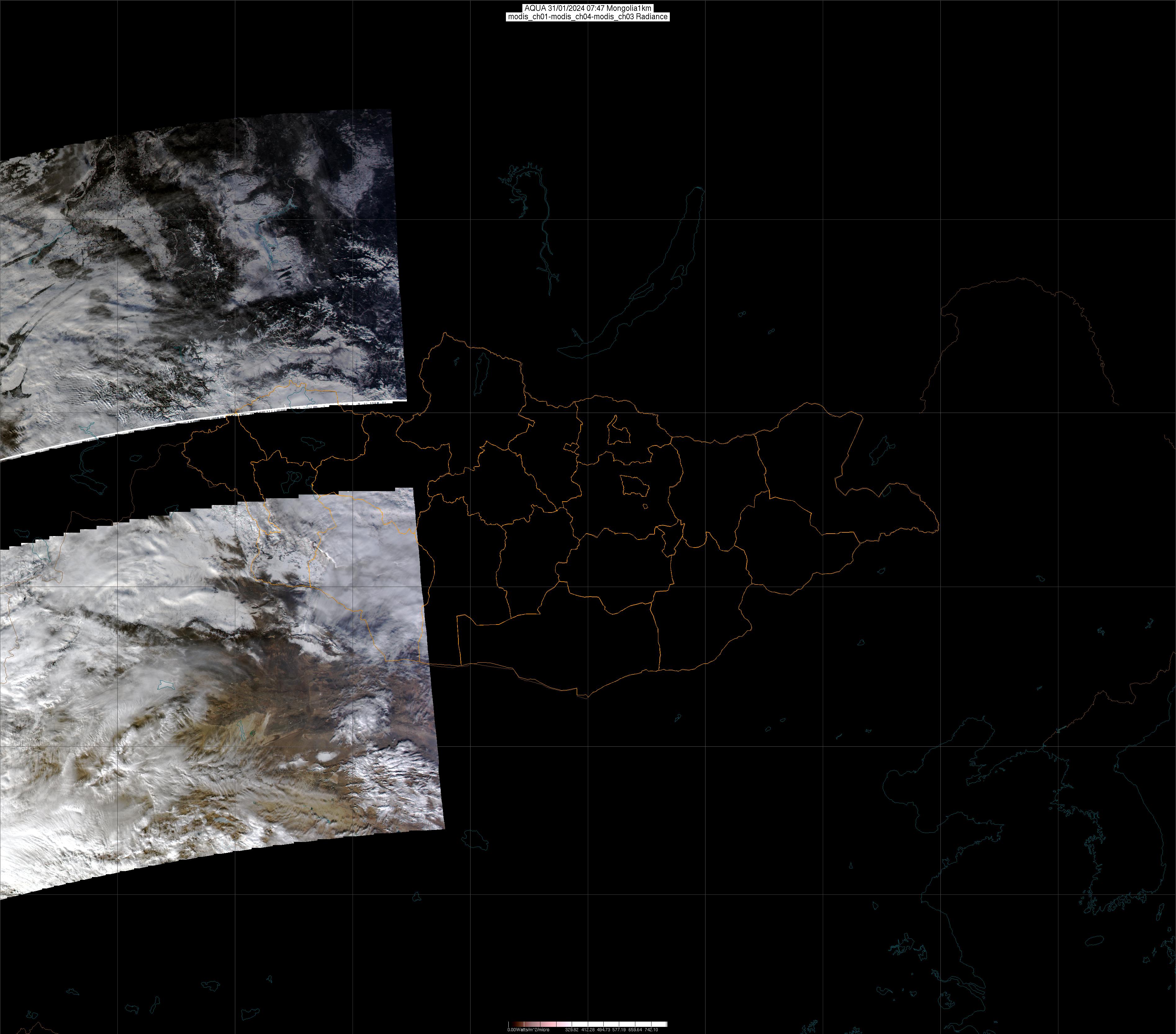Click the dark brown end of radiance color bar

(x=515, y=1024)
